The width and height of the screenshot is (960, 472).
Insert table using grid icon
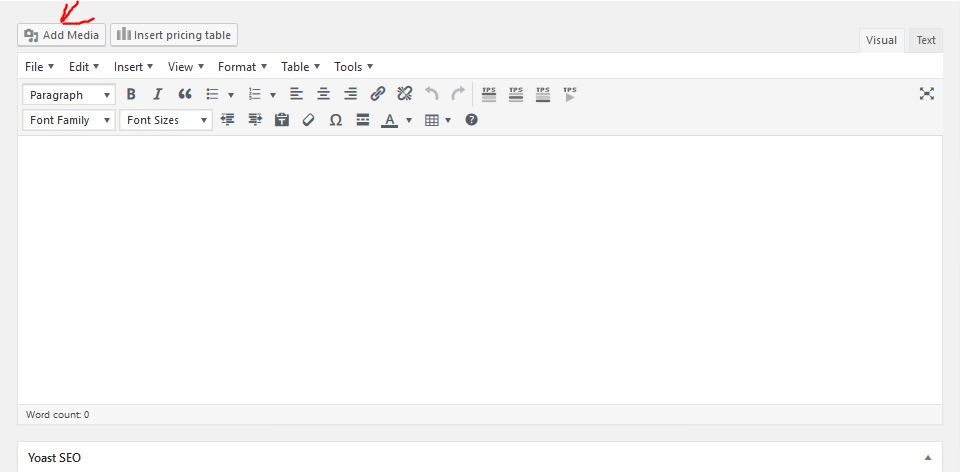(x=432, y=120)
